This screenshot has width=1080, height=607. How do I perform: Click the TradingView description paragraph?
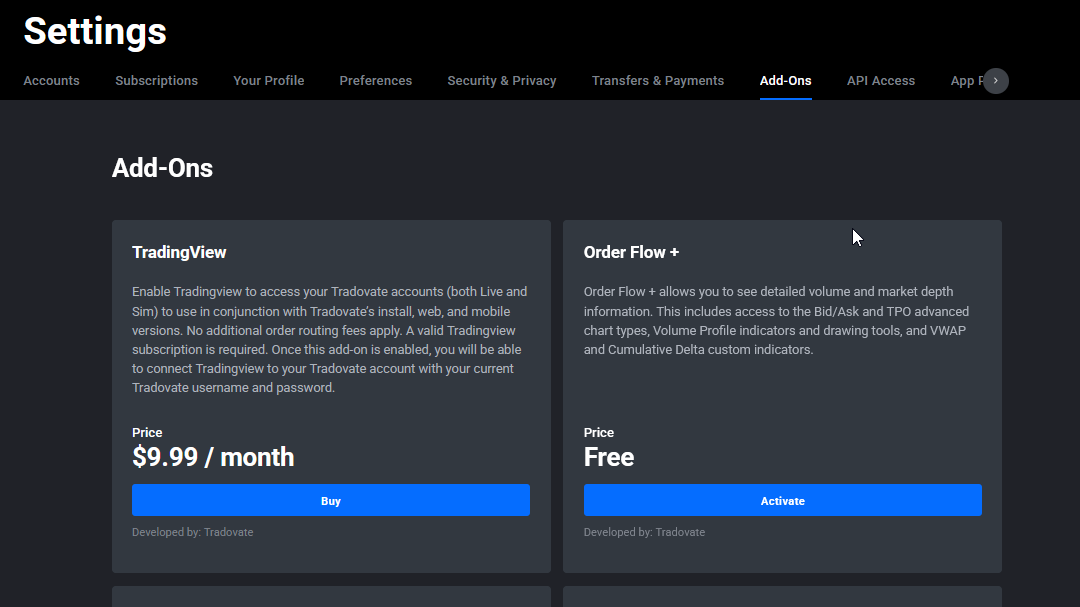click(x=331, y=340)
